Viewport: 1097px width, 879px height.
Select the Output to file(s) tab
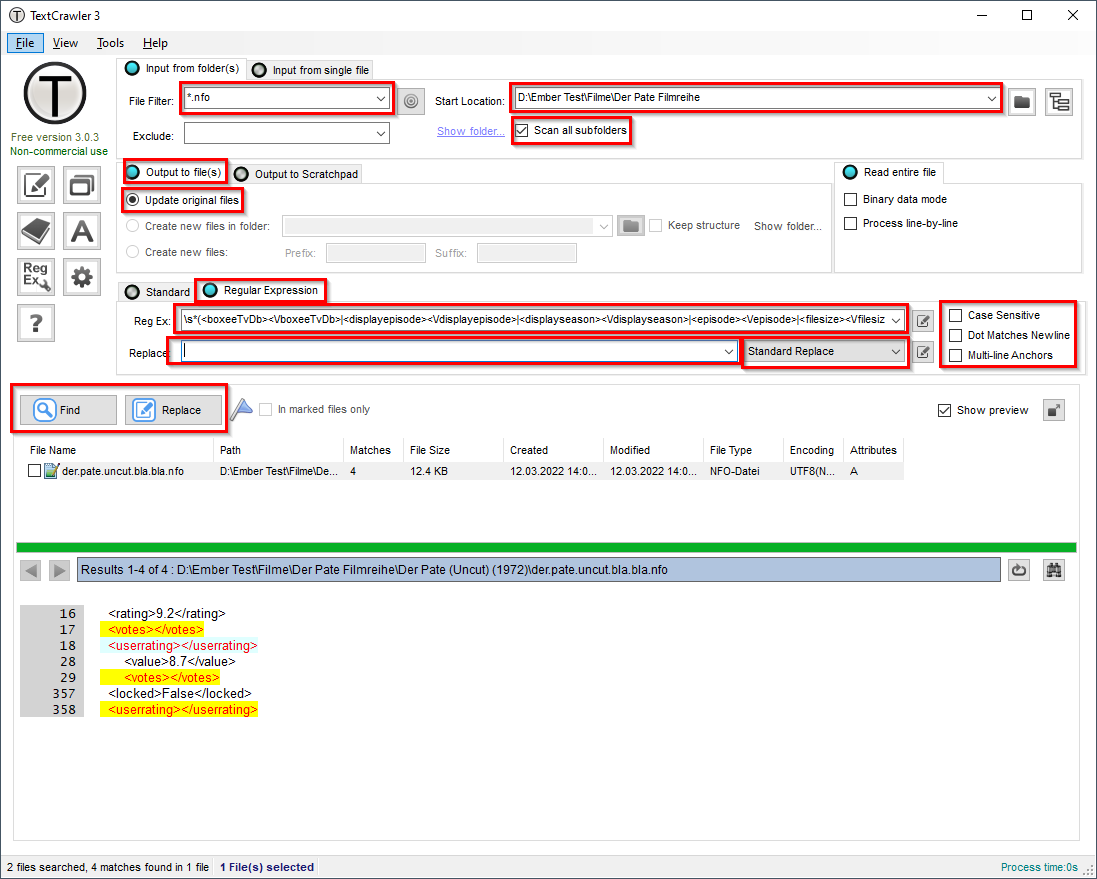click(x=175, y=172)
